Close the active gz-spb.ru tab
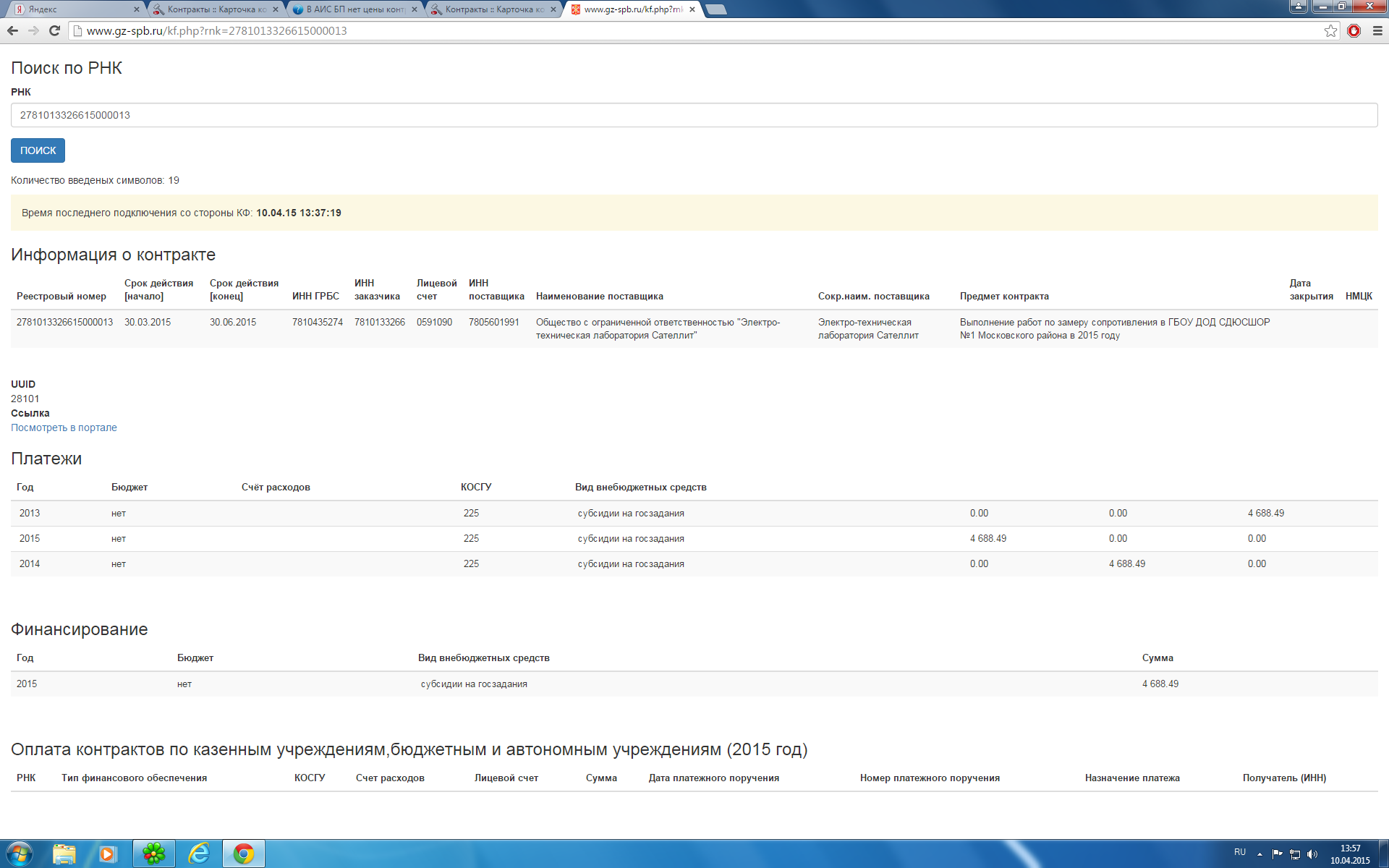This screenshot has height=868, width=1389. pyautogui.click(x=692, y=9)
